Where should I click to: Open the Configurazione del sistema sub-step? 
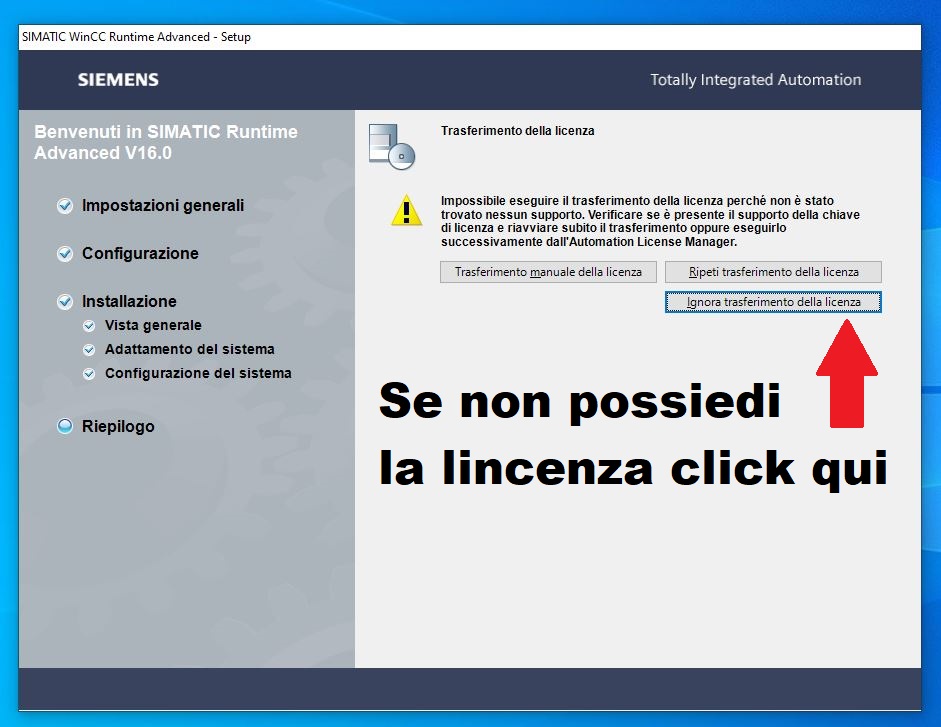tap(198, 373)
